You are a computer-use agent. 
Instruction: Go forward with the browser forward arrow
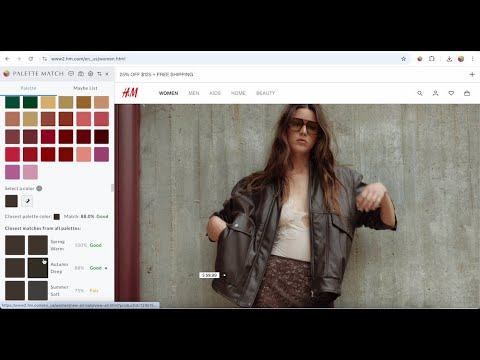(19, 59)
